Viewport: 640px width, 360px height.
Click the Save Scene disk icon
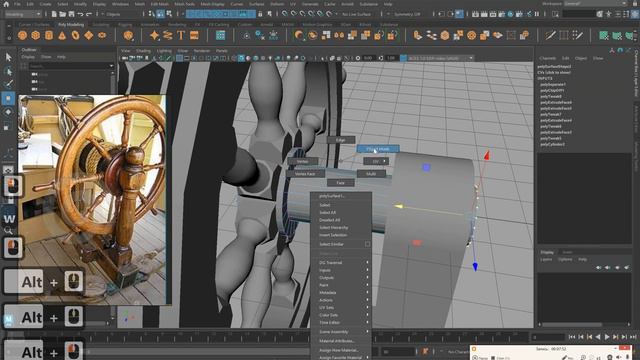(71, 14)
